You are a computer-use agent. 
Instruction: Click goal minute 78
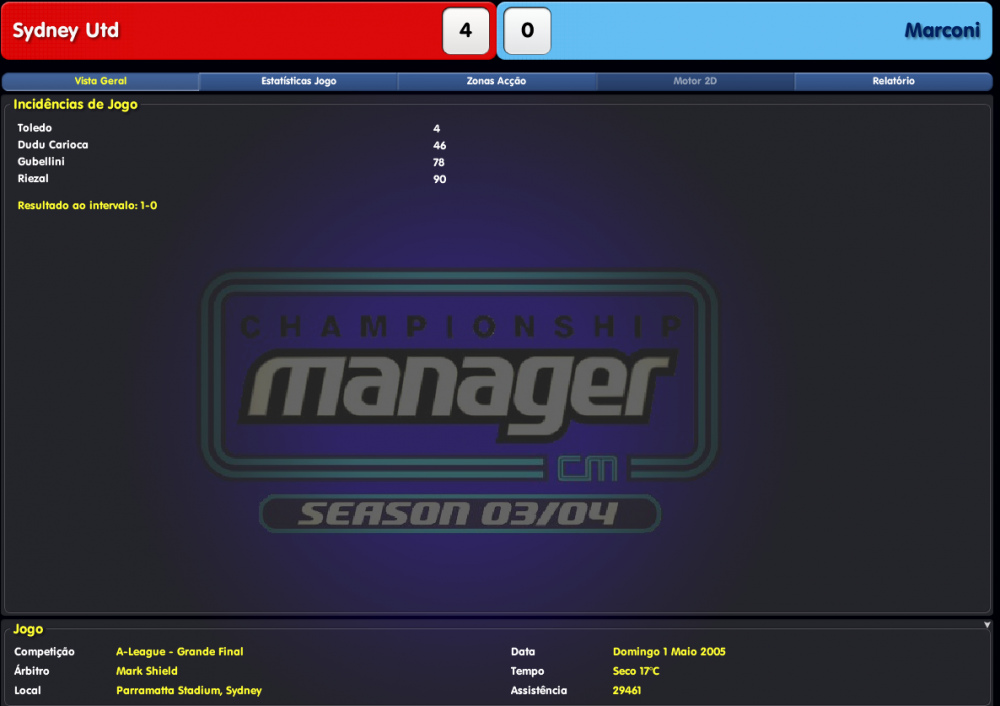[x=439, y=163]
